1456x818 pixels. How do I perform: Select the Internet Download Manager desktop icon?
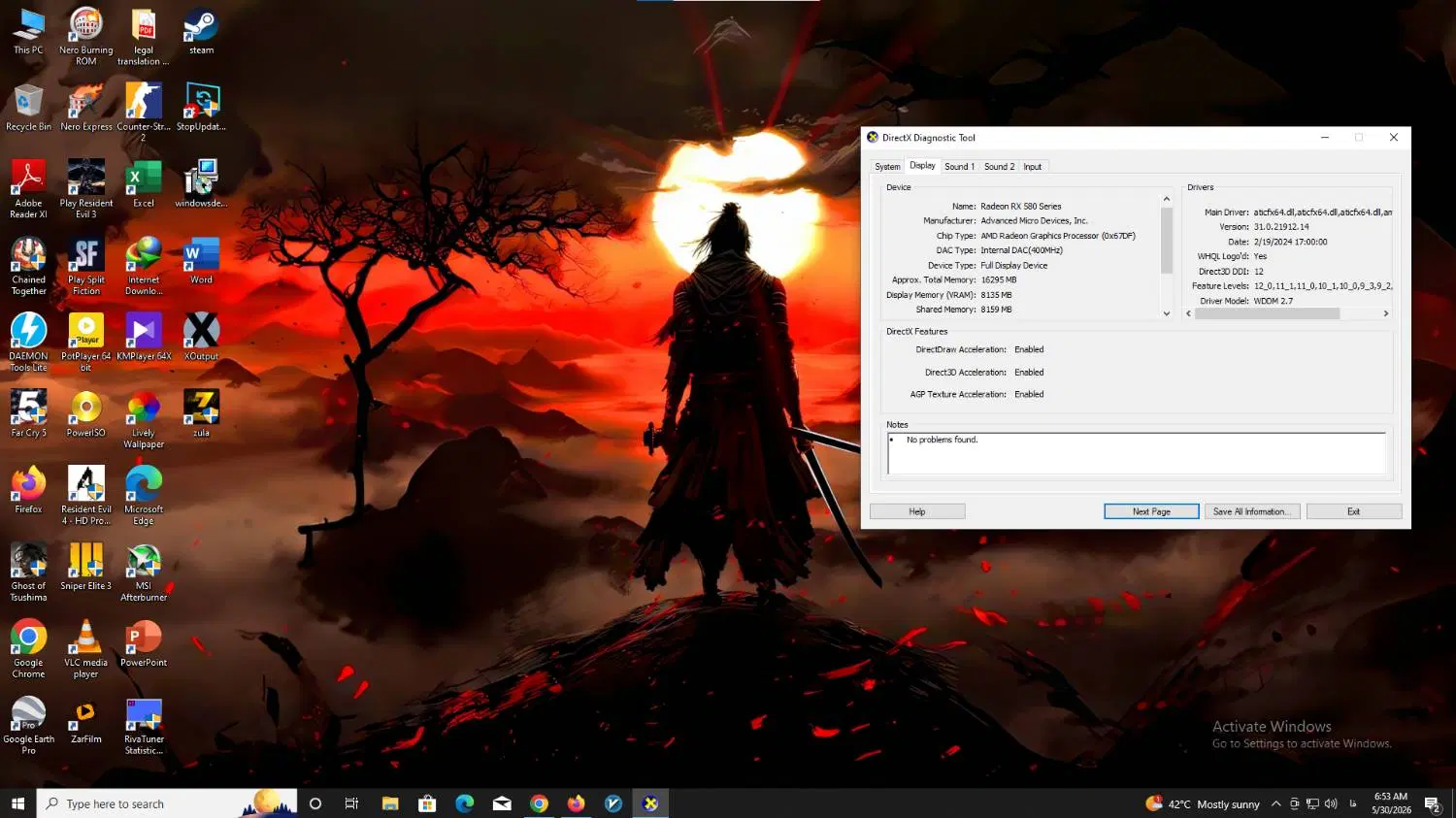[144, 267]
